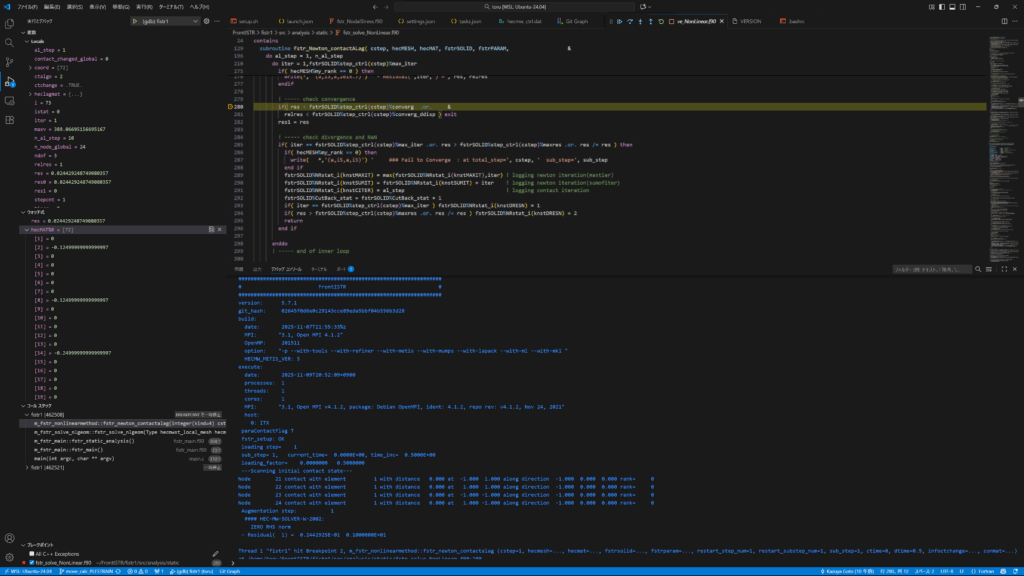The height and width of the screenshot is (576, 1024).
Task: Click Git Graph in the status bar
Action: [x=229, y=571]
